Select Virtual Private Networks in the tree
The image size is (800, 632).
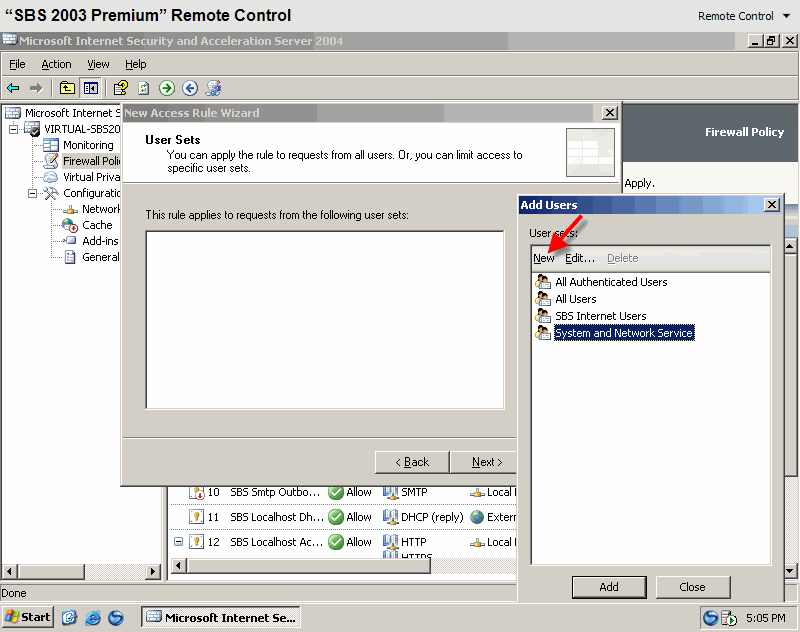[91, 177]
